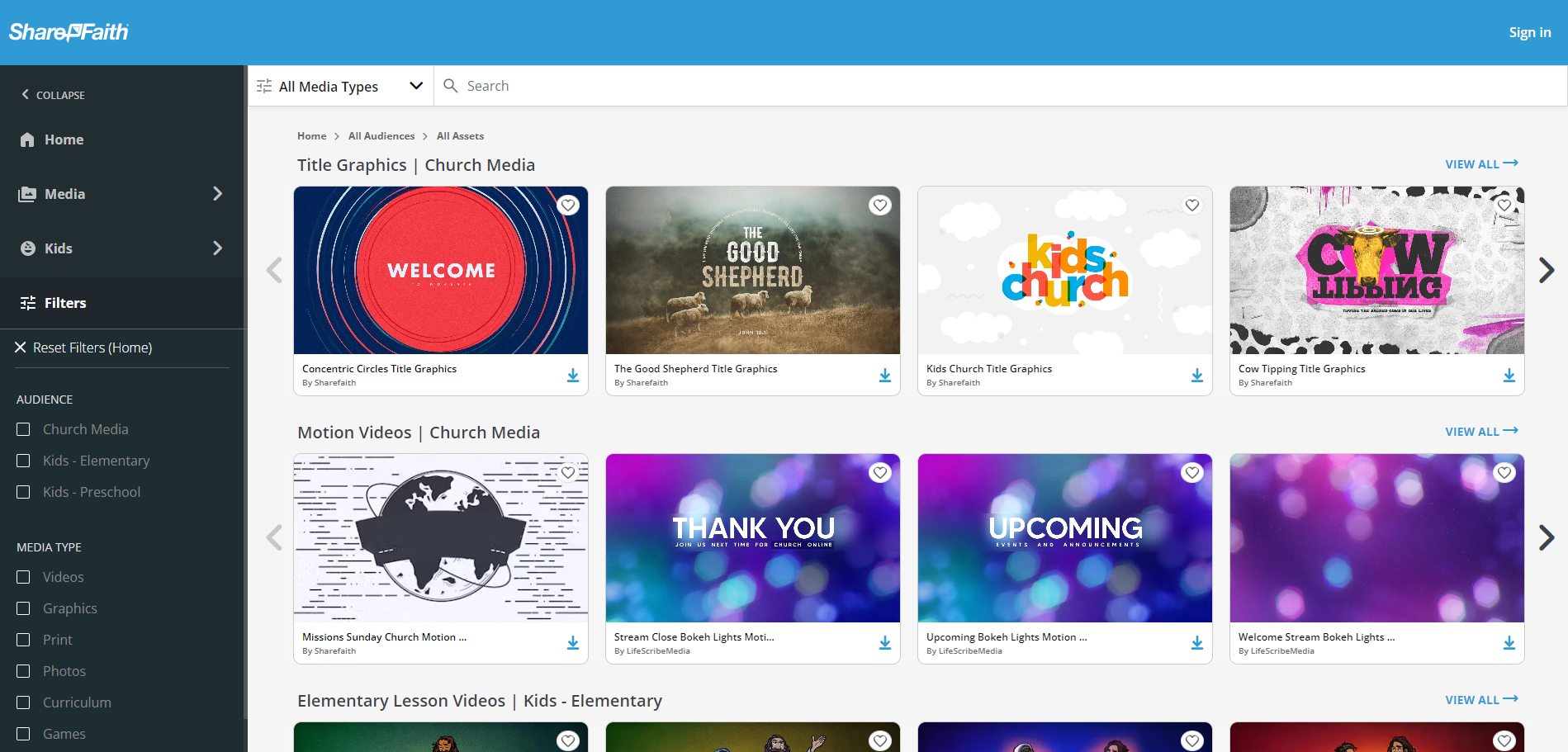This screenshot has height=752, width=1568.
Task: Download The Good Shepherd Title Graphics
Action: (885, 376)
